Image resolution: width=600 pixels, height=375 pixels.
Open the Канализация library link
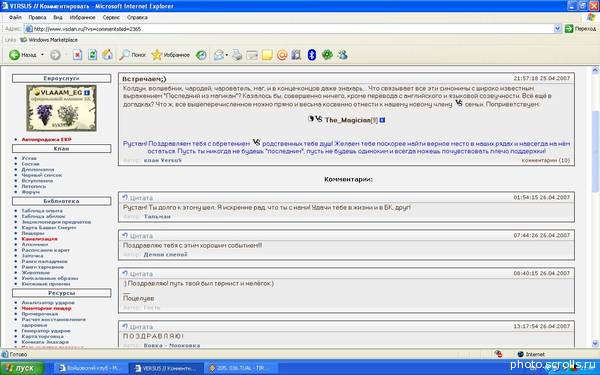(x=39, y=239)
